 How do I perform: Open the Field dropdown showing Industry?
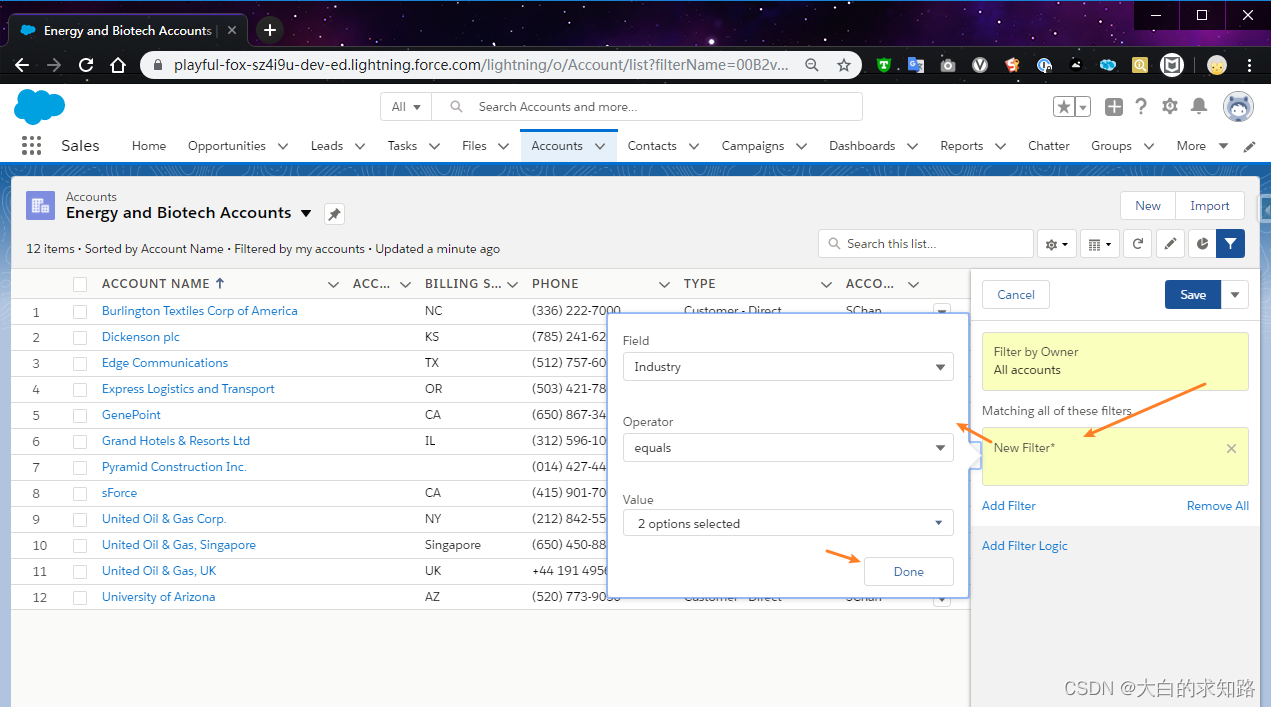pyautogui.click(x=788, y=367)
